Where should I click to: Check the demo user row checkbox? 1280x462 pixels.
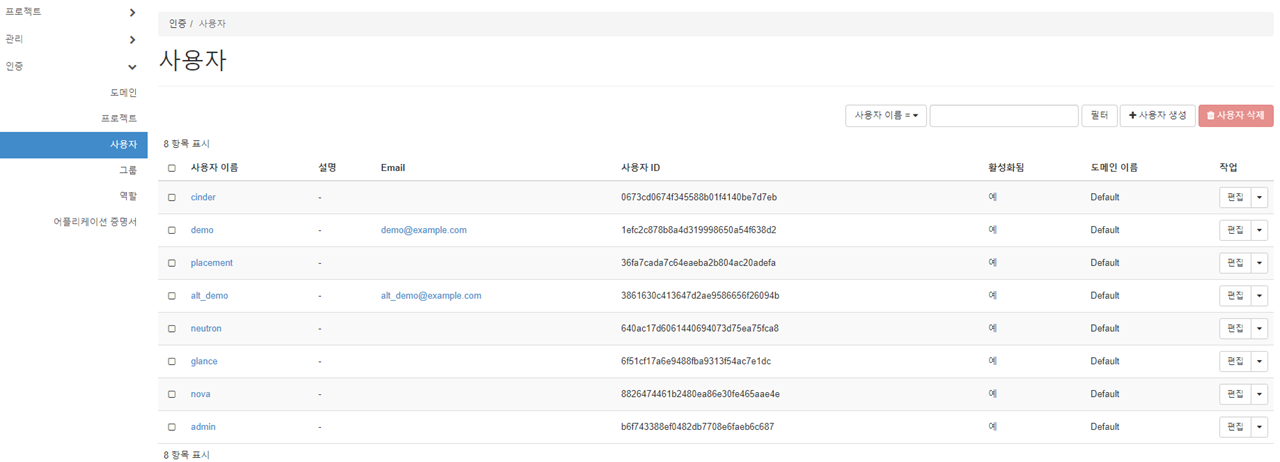click(x=172, y=230)
